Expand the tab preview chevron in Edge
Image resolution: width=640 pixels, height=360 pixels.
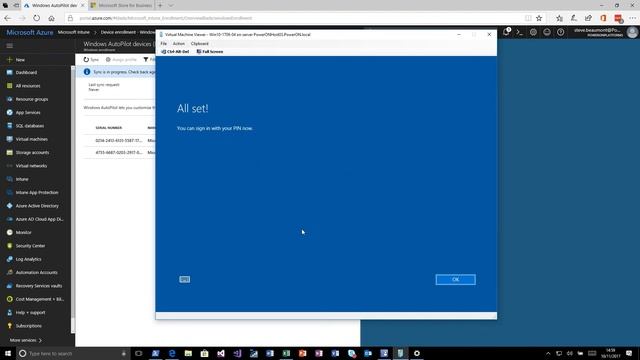(171, 6)
